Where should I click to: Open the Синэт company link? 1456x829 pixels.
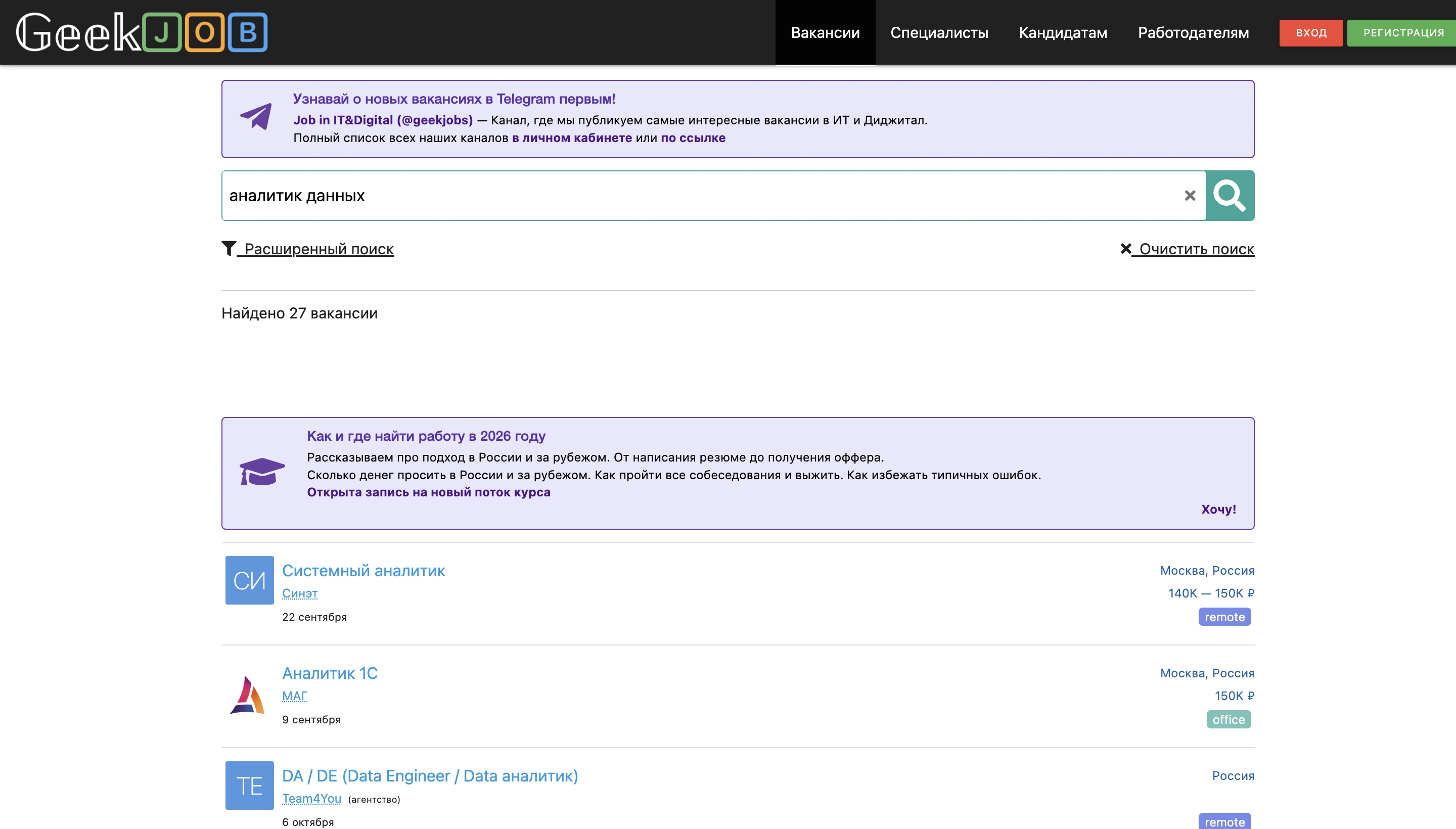[x=300, y=593]
